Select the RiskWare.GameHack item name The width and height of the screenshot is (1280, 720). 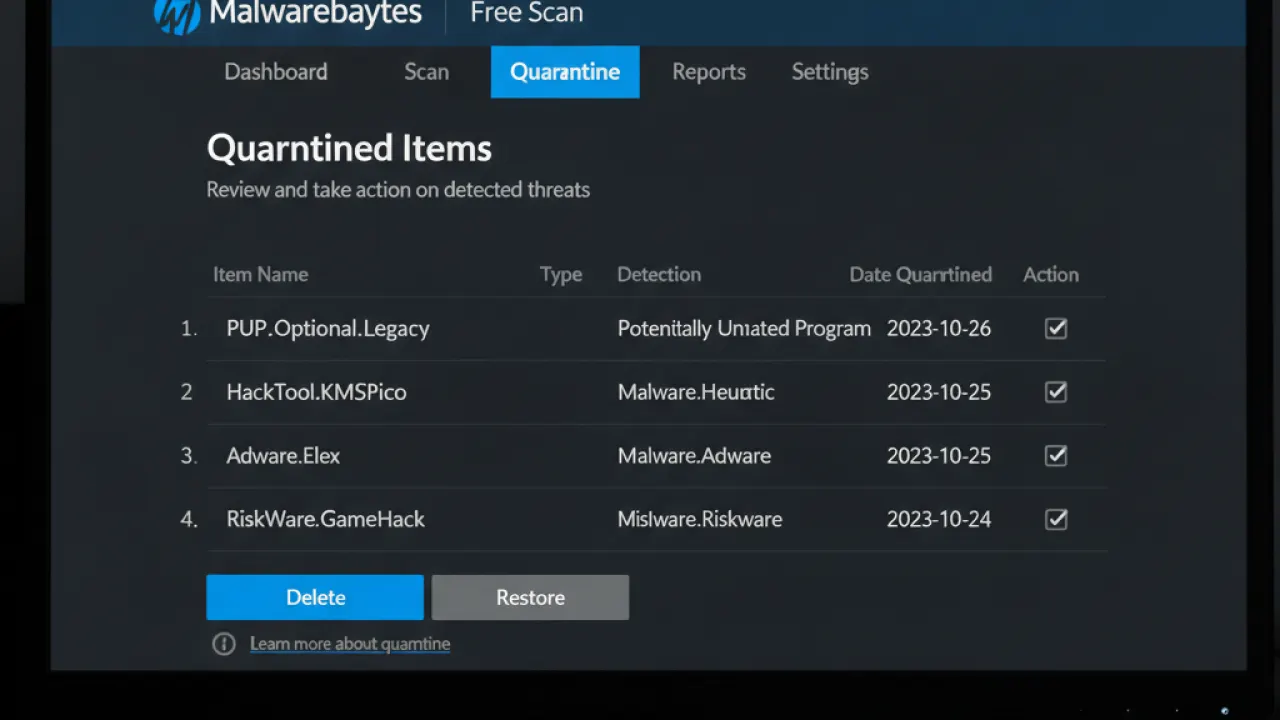326,519
